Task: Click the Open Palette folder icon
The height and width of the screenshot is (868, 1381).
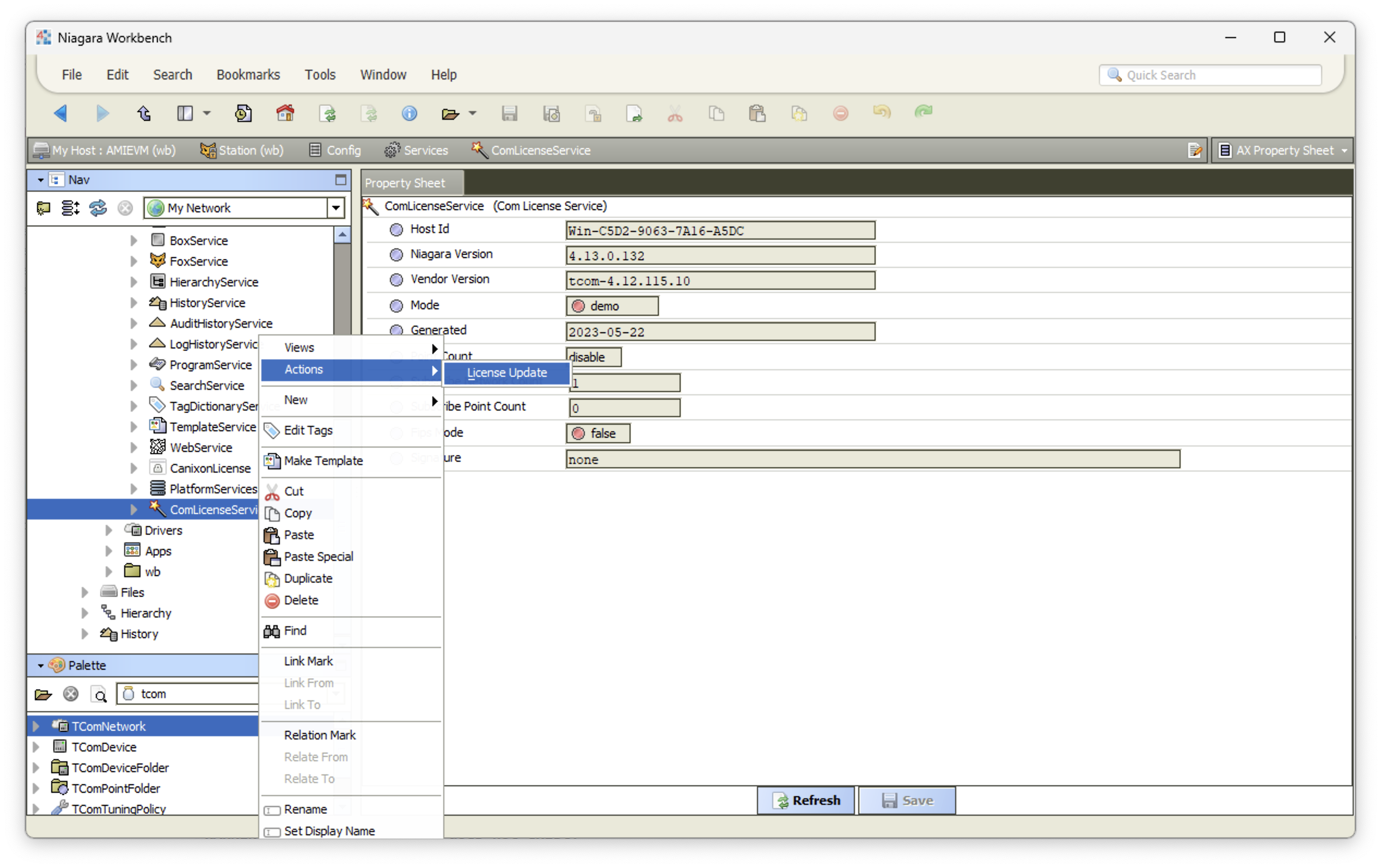Action: (43, 694)
